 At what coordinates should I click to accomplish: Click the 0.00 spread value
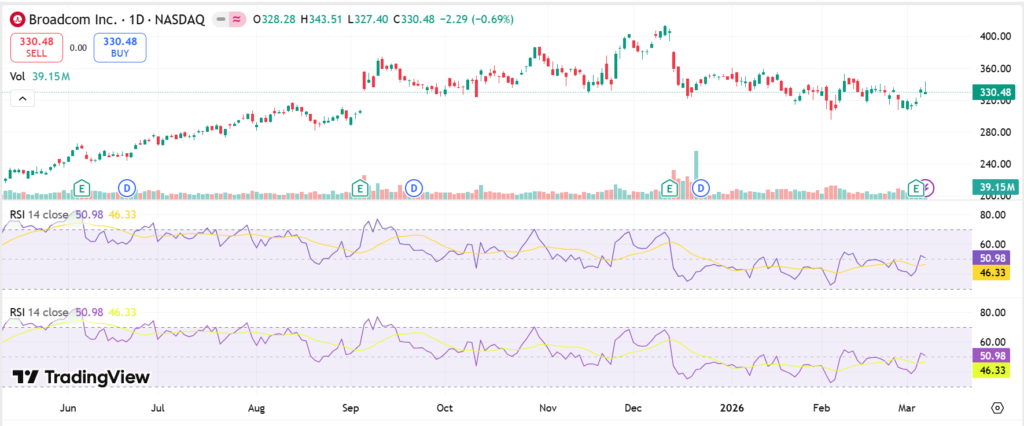click(78, 47)
